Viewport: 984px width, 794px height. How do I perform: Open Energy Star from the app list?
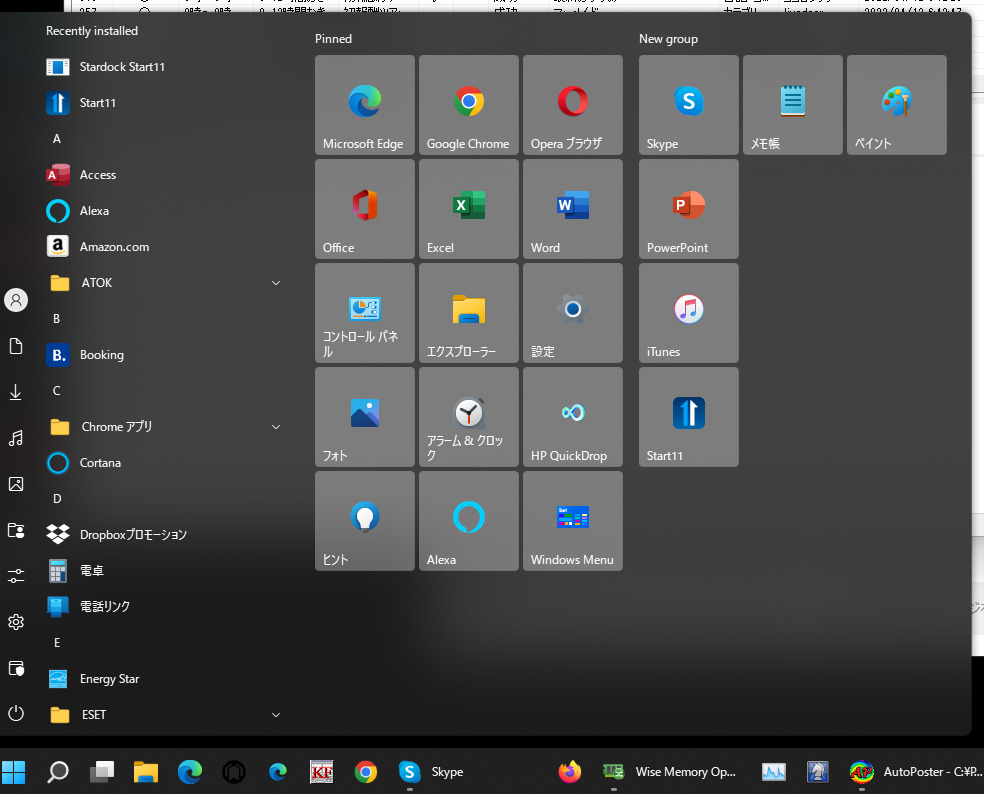tap(164, 679)
